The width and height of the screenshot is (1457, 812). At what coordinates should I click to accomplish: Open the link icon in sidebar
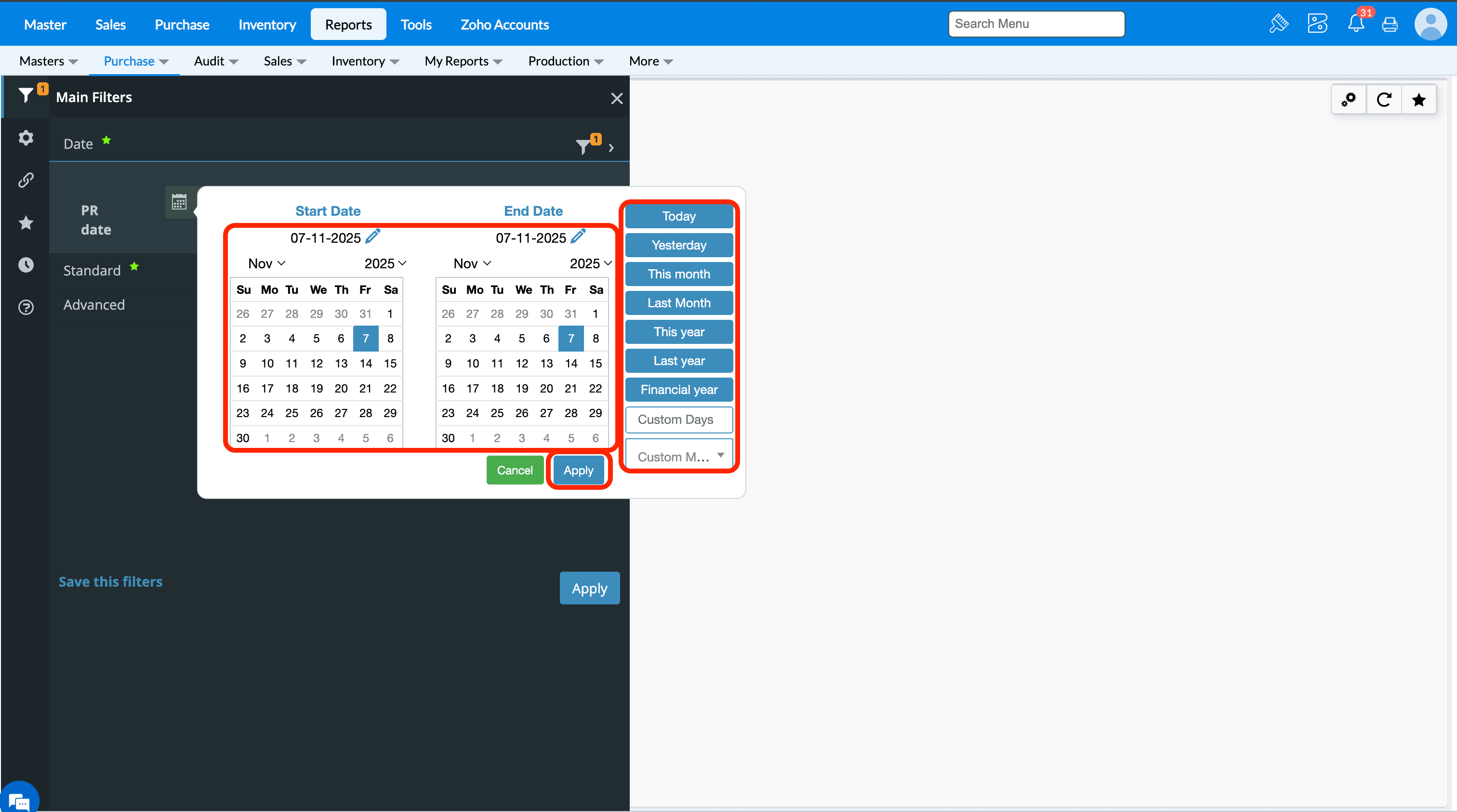click(x=26, y=180)
